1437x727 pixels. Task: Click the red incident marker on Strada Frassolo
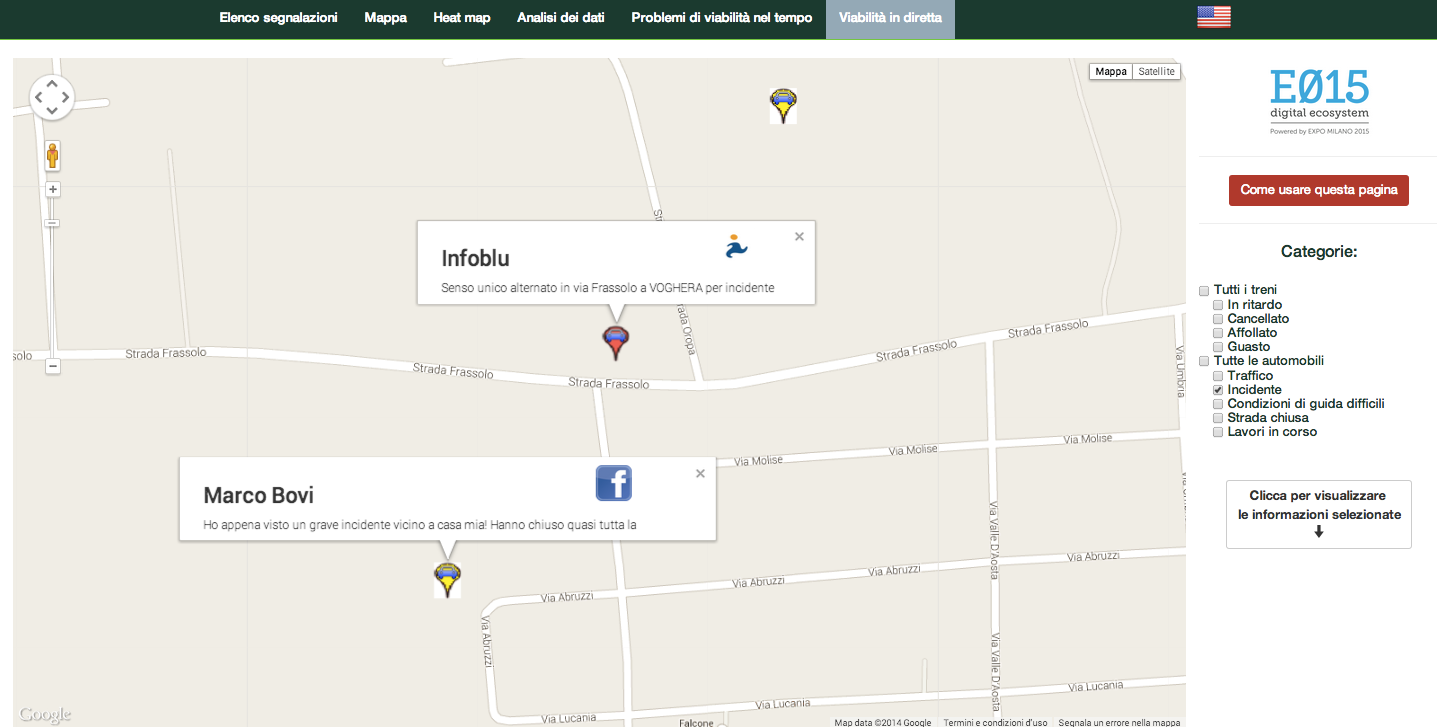pyautogui.click(x=615, y=342)
